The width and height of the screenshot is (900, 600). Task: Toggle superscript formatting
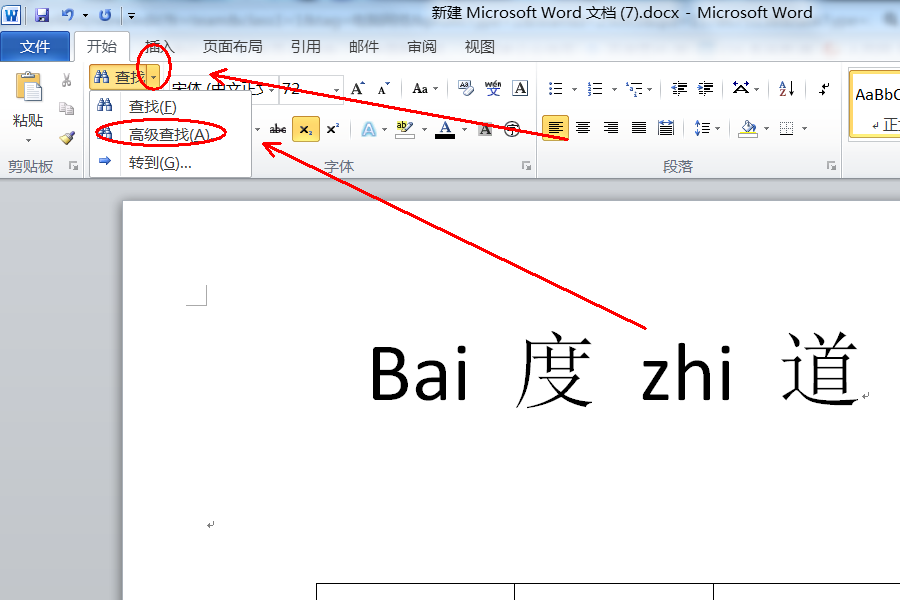point(333,129)
